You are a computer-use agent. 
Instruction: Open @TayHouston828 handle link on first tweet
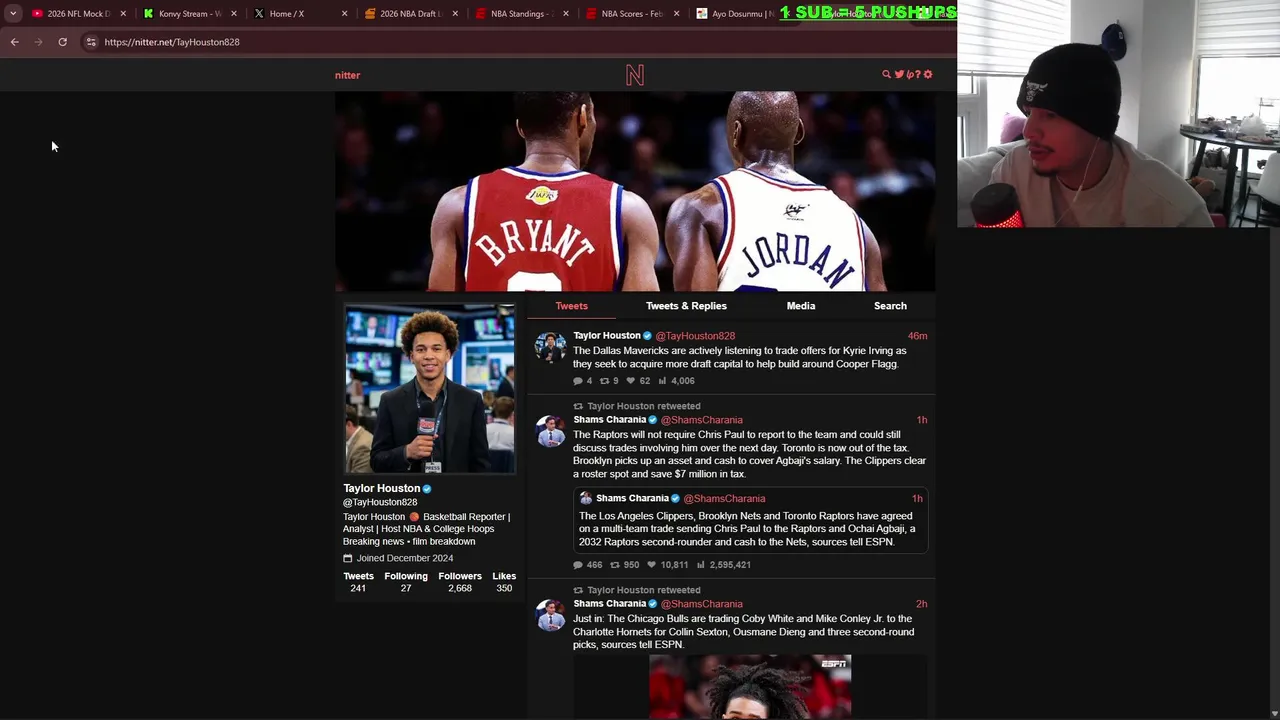(695, 336)
